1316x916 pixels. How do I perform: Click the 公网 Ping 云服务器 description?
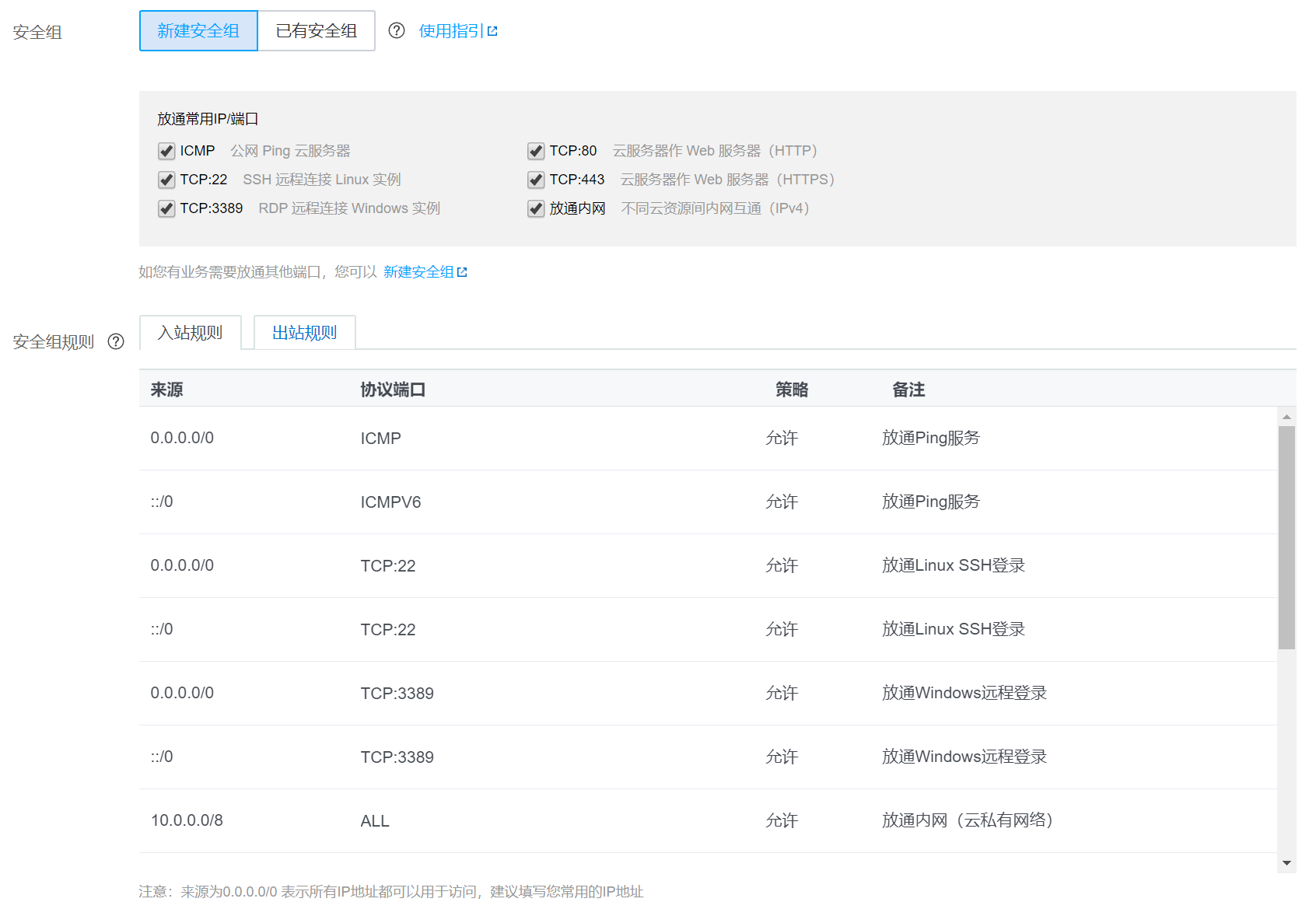[x=290, y=151]
